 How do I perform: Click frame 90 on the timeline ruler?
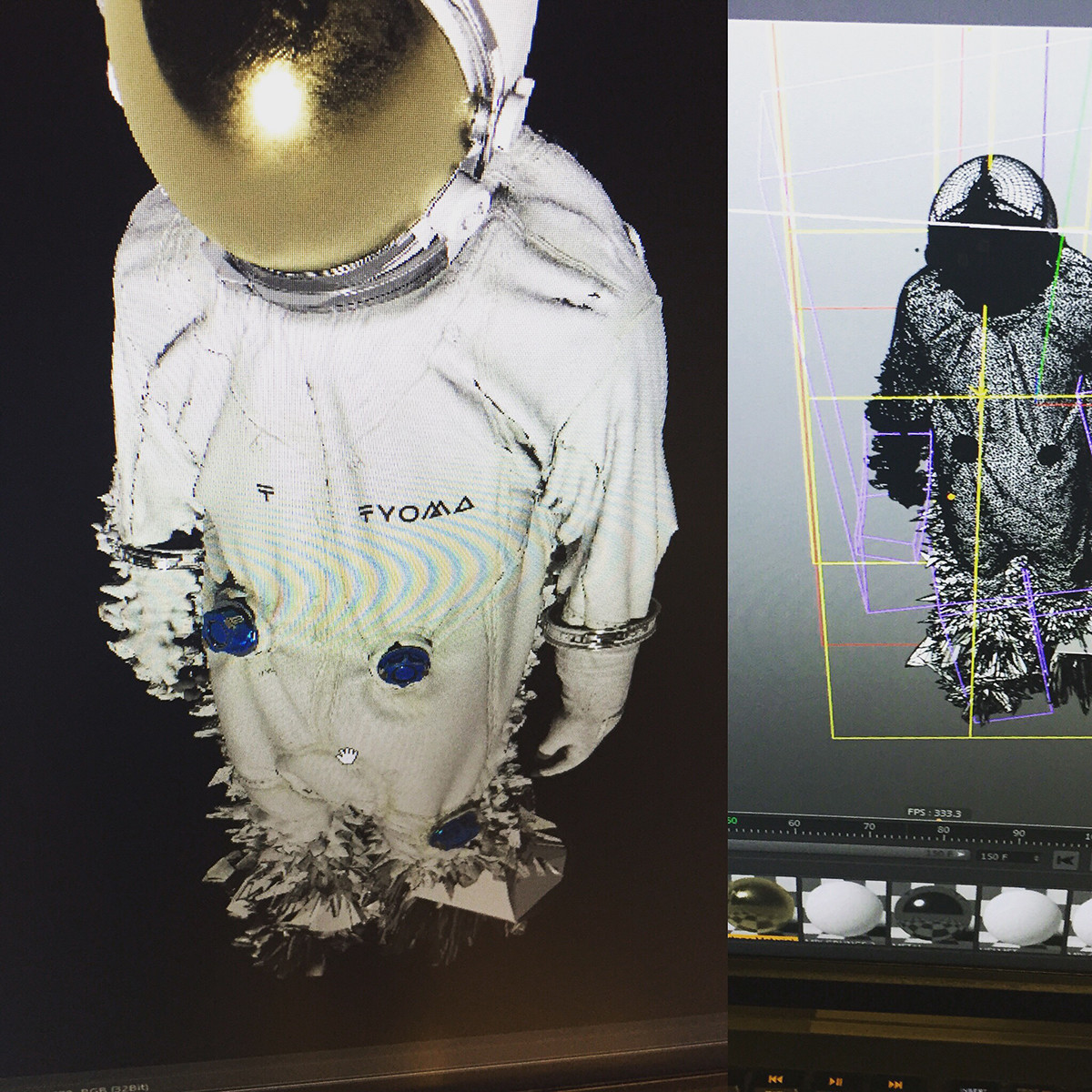tap(1018, 837)
